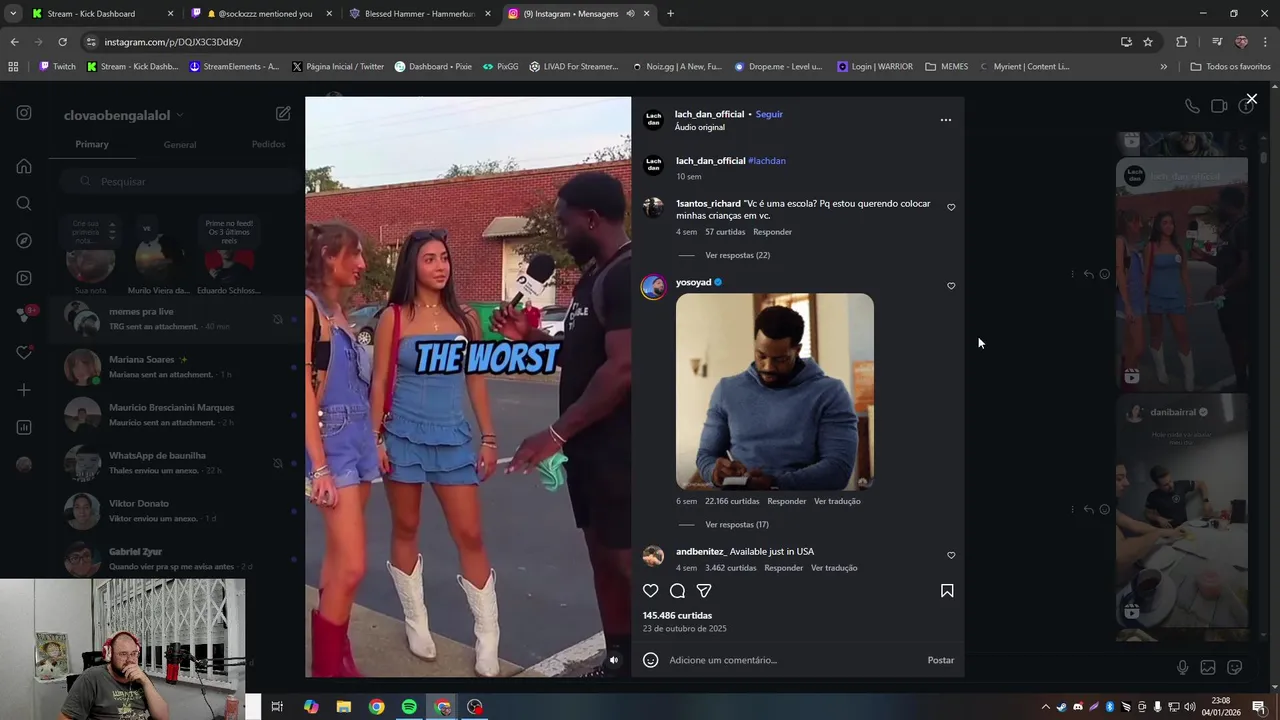Screen dimensions: 1280x720
Task: Mute the reel video sound
Action: click(614, 660)
